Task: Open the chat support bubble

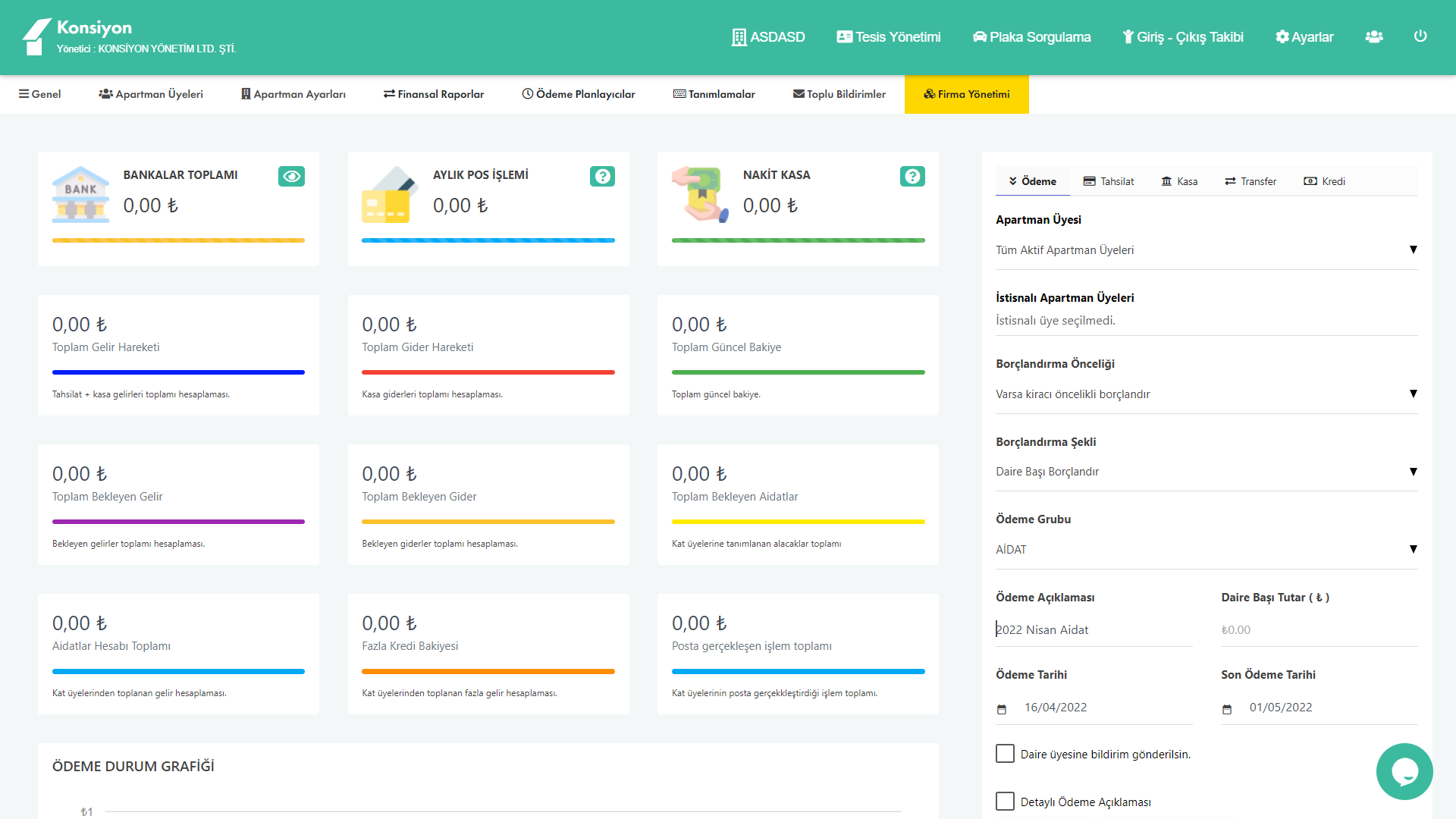Action: tap(1404, 771)
